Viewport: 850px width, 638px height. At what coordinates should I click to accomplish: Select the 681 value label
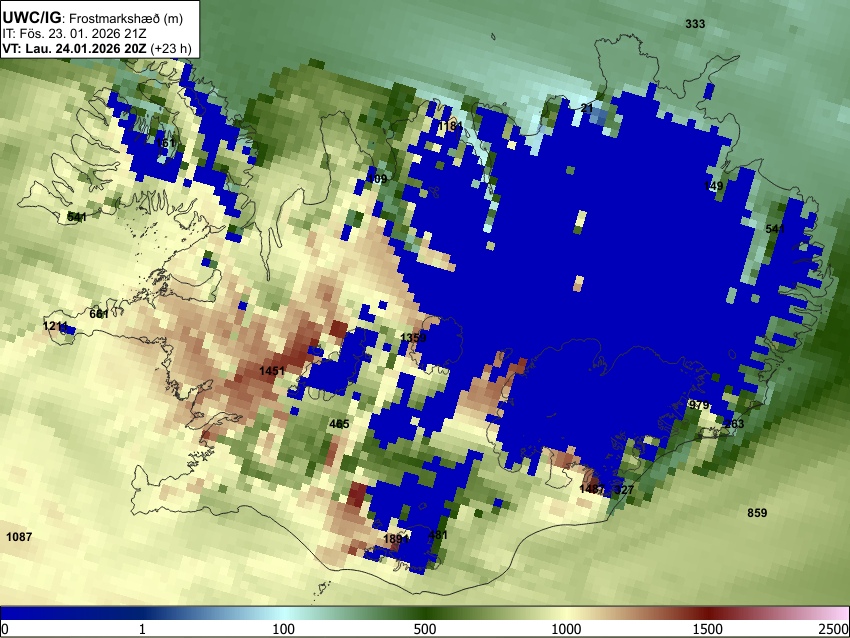pos(99,314)
